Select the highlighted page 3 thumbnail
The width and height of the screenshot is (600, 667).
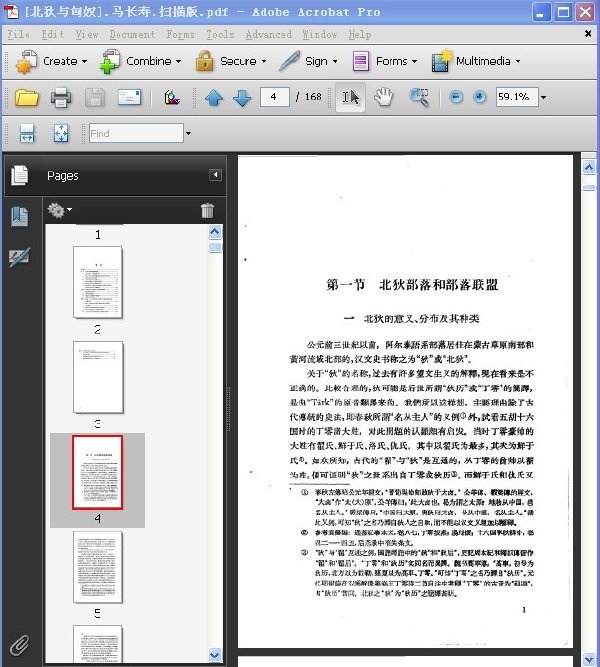pos(97,472)
